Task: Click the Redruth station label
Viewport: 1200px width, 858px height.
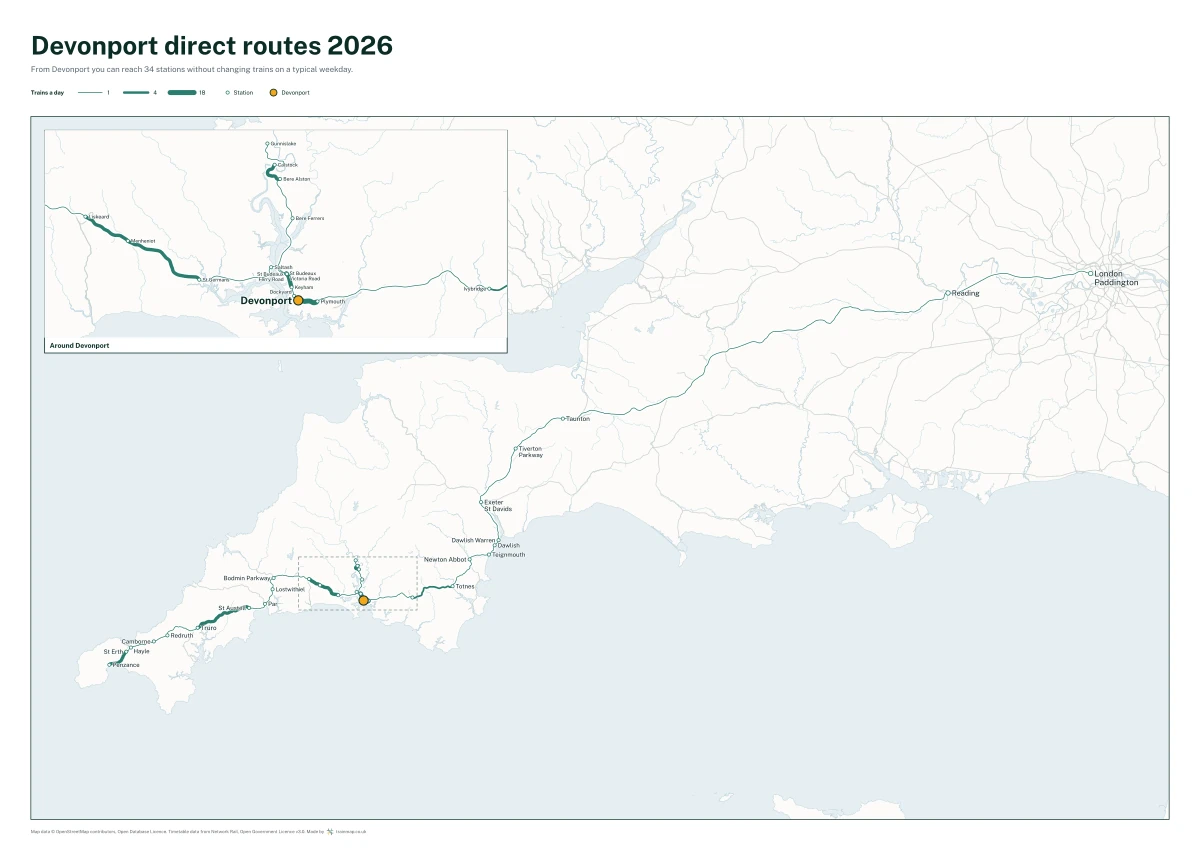Action: tap(182, 636)
